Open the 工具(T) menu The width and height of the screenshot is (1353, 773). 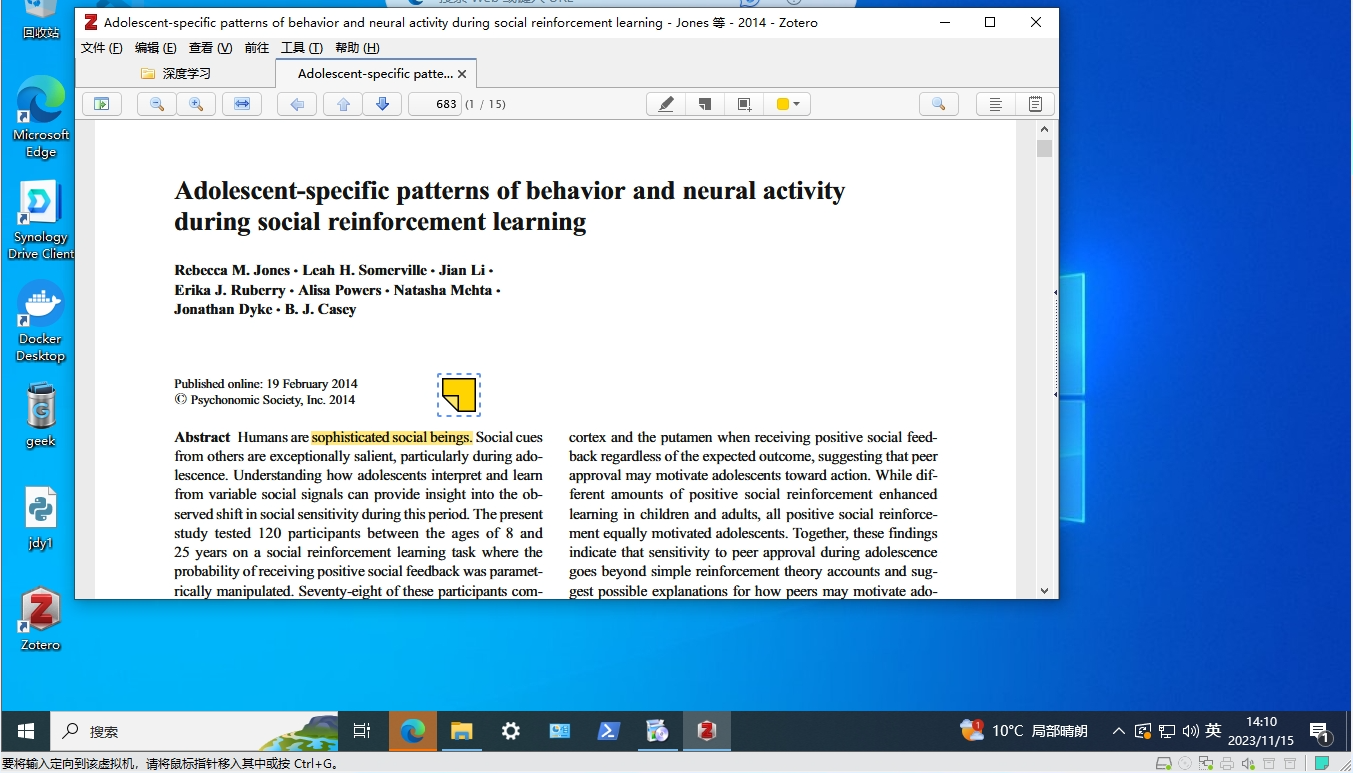point(301,48)
